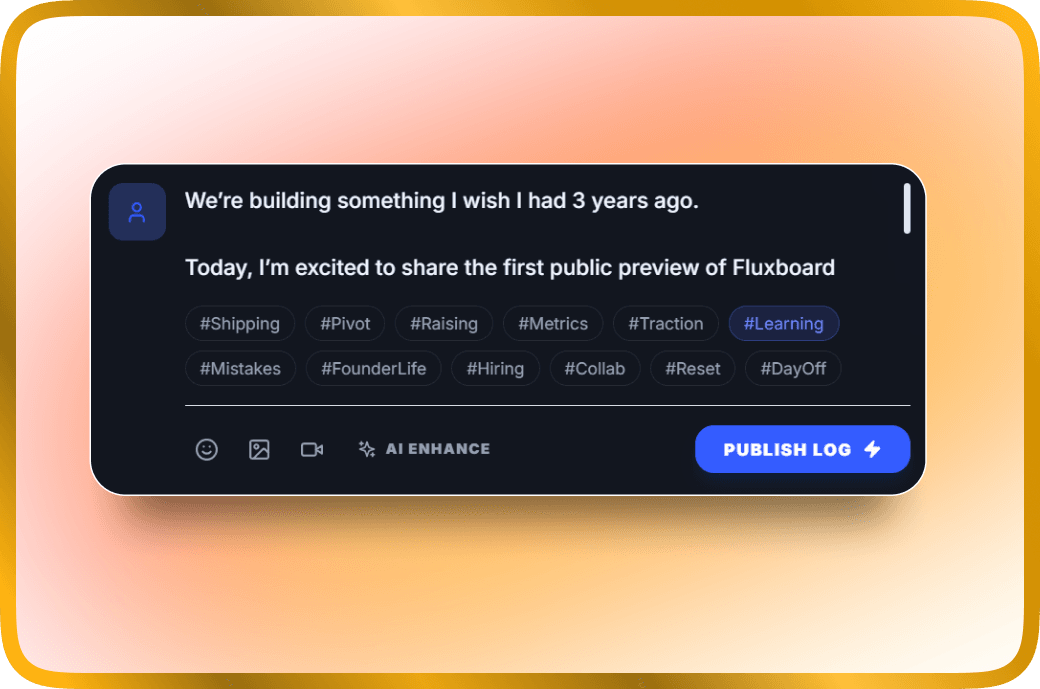Enable the #Traction tag
The height and width of the screenshot is (689, 1040).
(x=666, y=323)
